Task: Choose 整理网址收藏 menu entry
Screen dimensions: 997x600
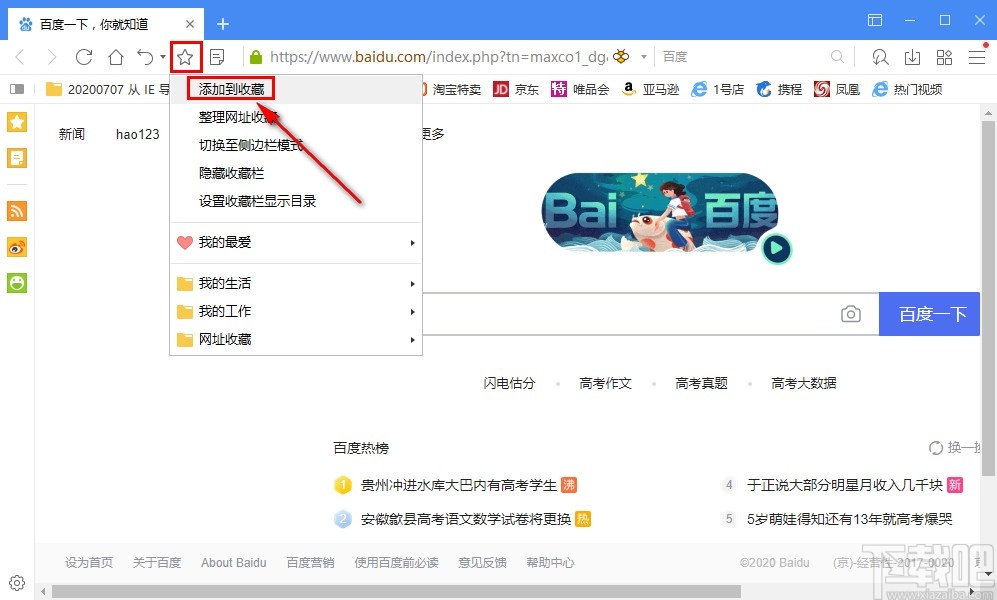Action: pyautogui.click(x=296, y=117)
